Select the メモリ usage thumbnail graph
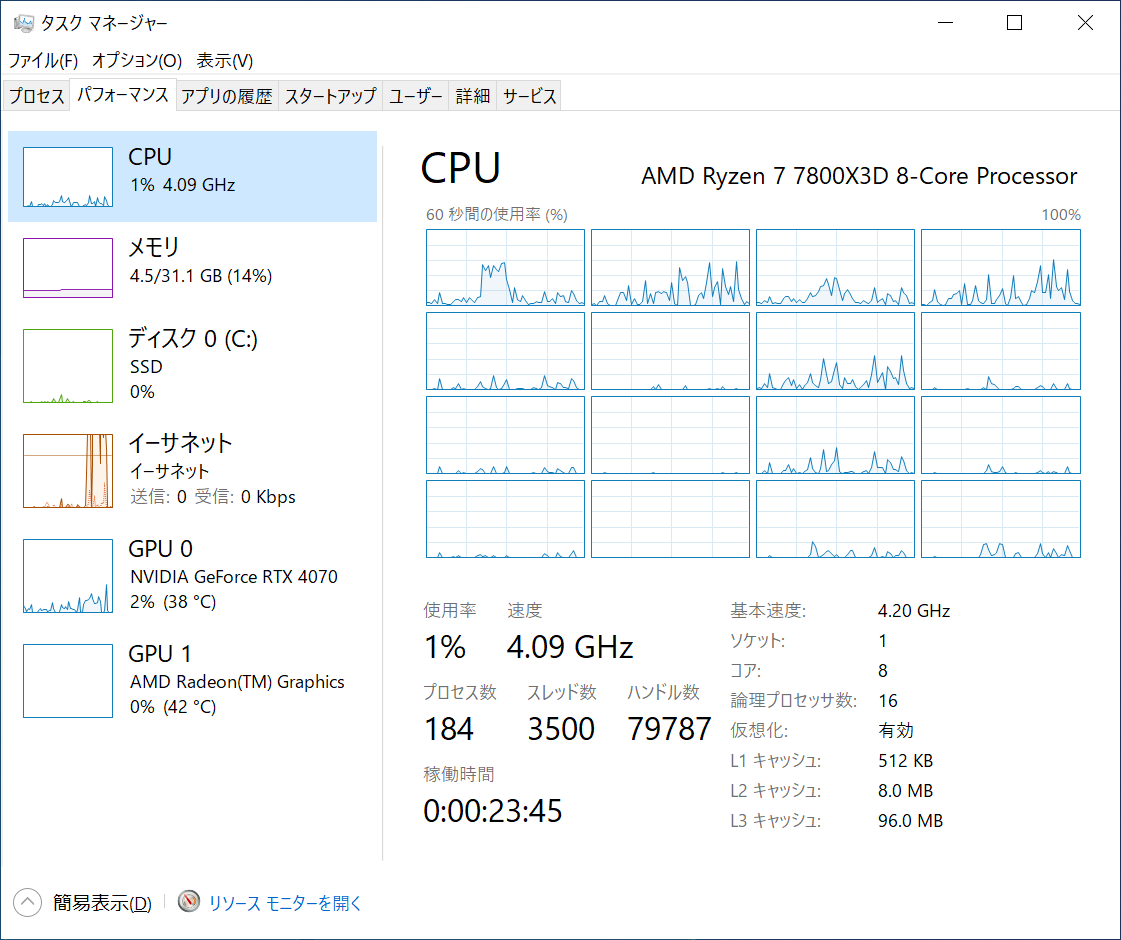The image size is (1121, 940). [68, 267]
